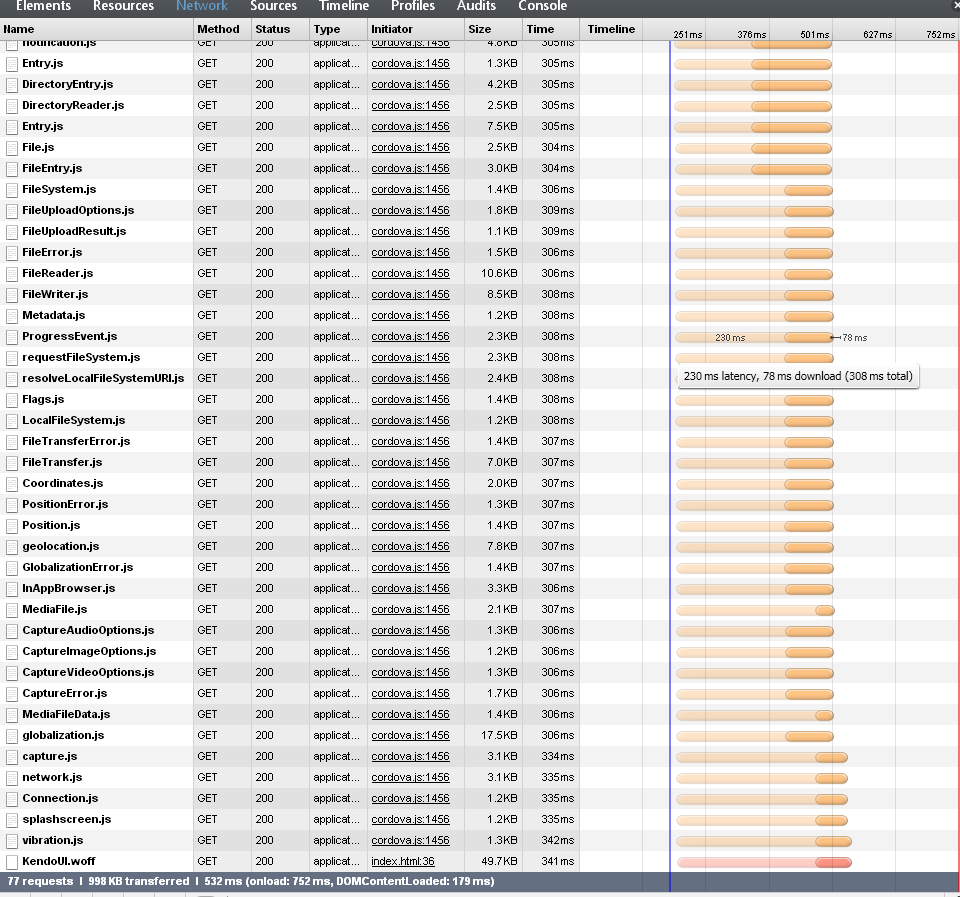Viewport: 960px width, 897px height.
Task: Click the file icon beside DirectoryEntry.js
Action: point(11,85)
